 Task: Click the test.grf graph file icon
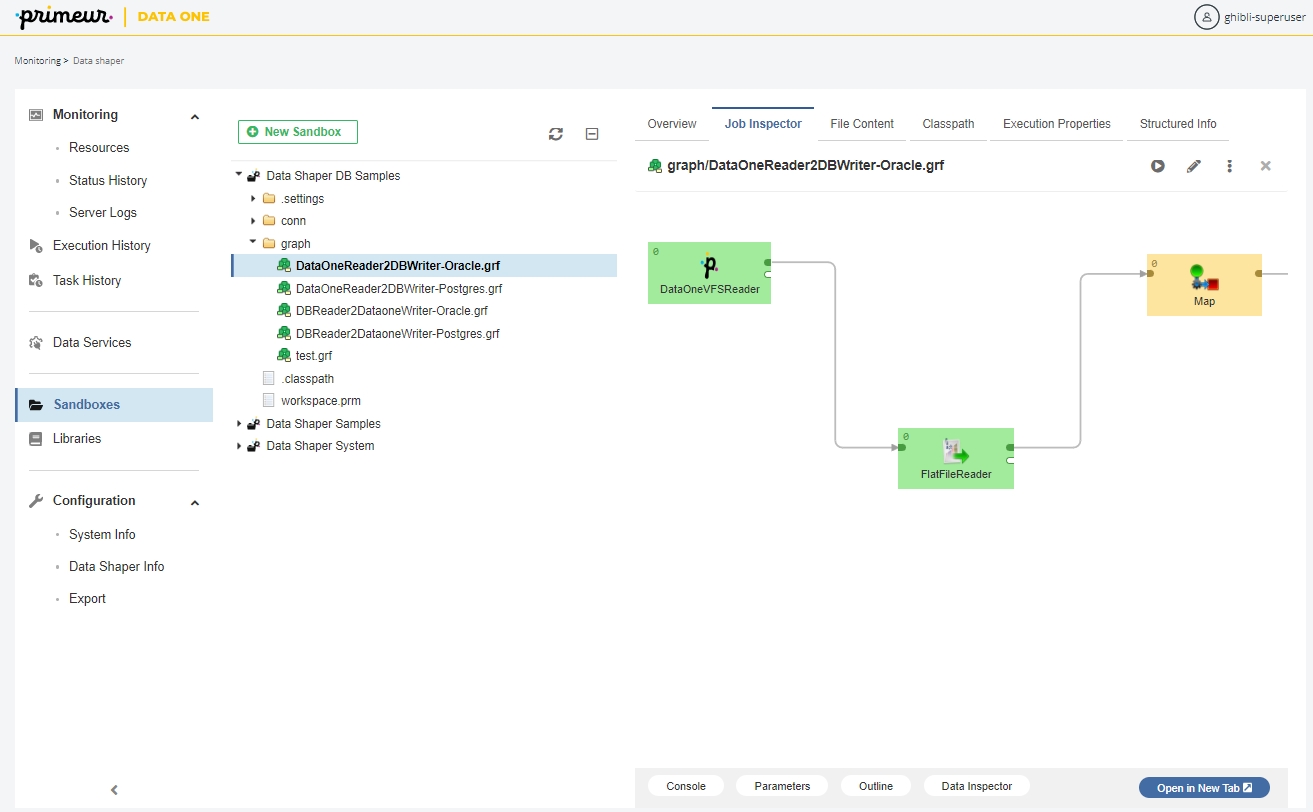284,355
